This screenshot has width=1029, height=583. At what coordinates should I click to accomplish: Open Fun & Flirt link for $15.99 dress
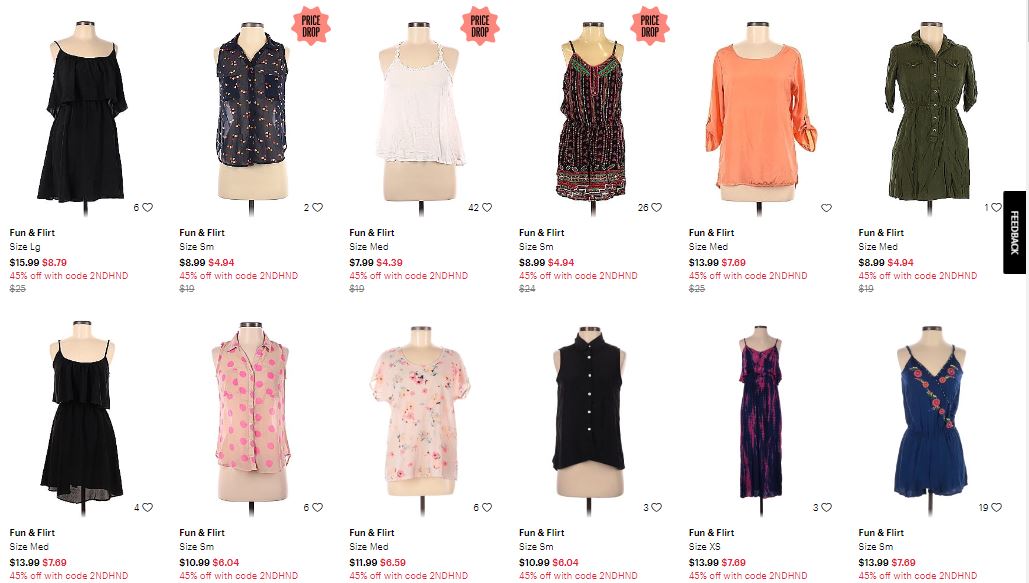pyautogui.click(x=32, y=232)
